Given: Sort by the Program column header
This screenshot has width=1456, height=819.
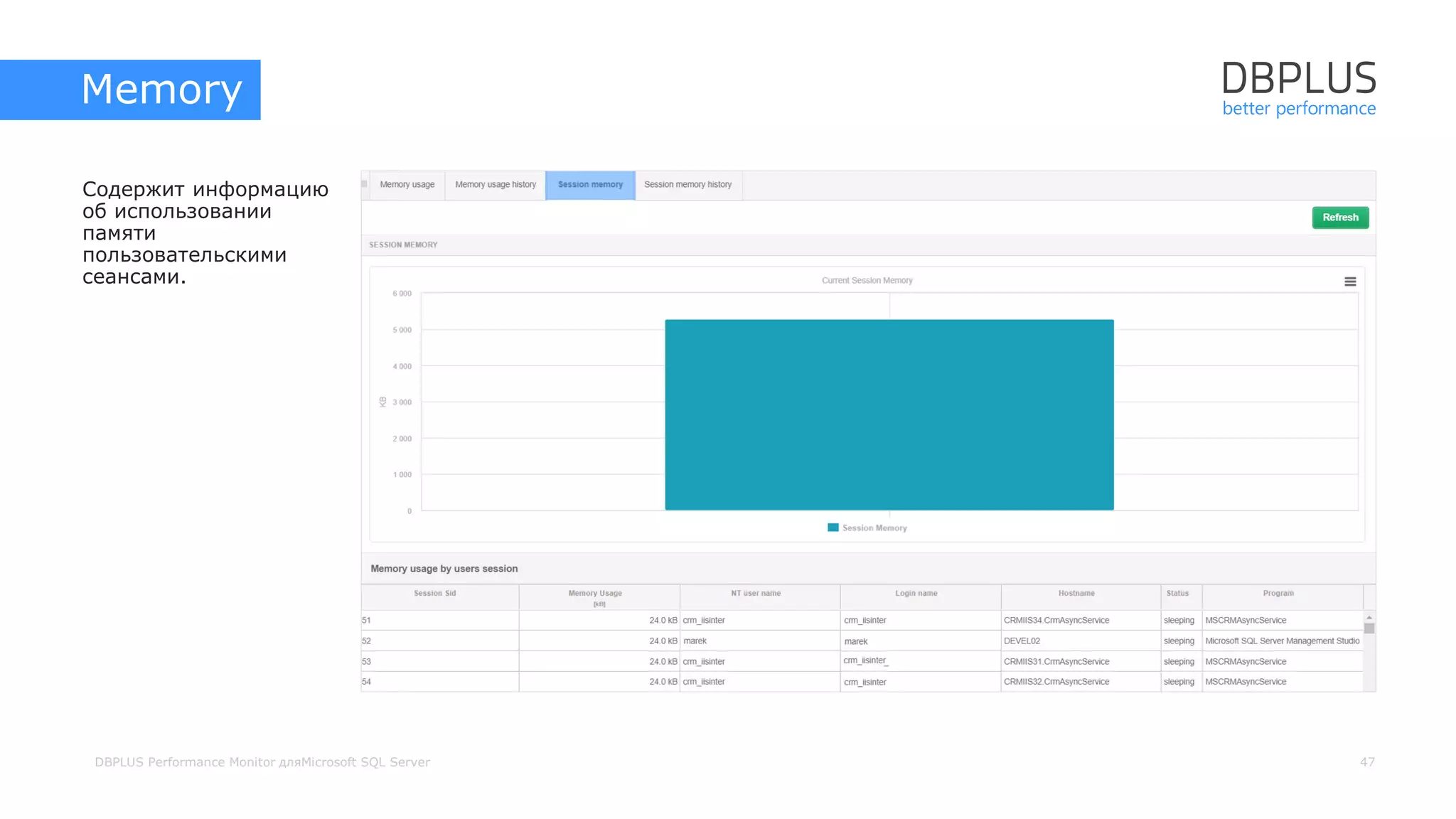Looking at the screenshot, I should 1278,594.
